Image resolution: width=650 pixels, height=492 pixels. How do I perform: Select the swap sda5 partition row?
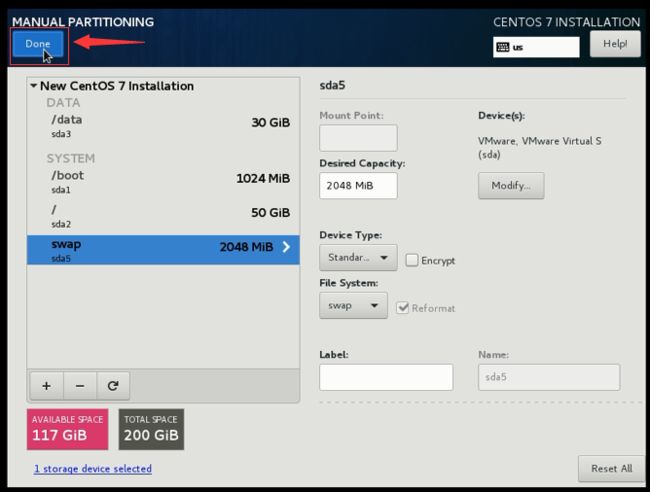click(163, 250)
